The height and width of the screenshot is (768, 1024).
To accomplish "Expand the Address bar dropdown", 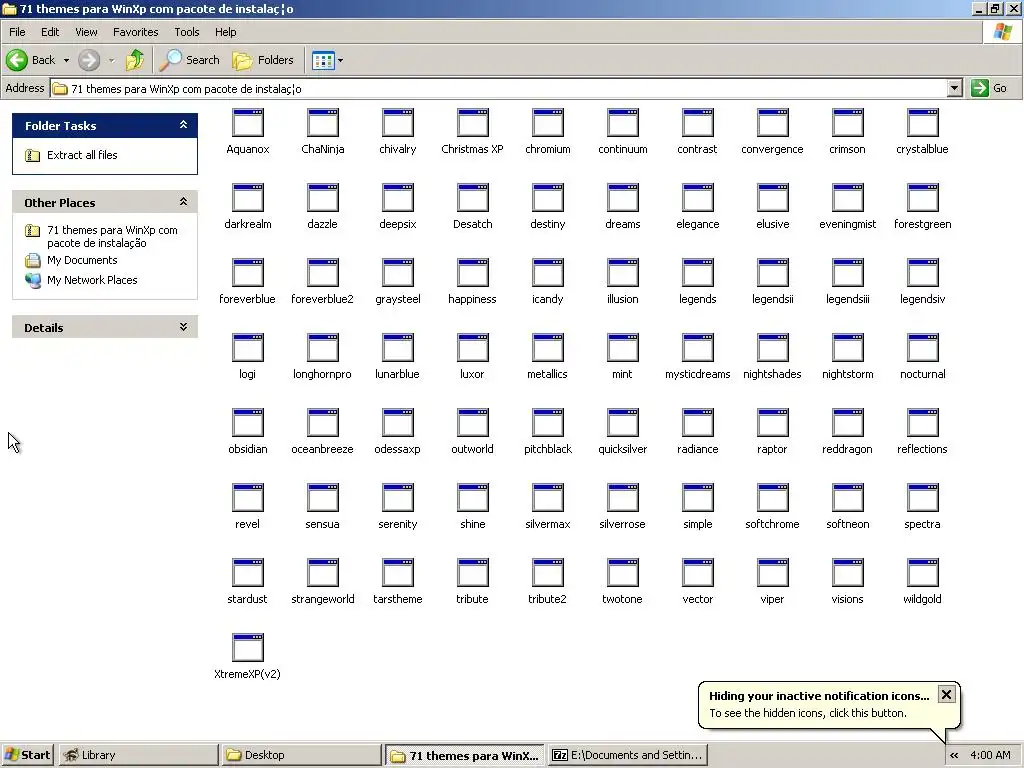I will click(x=954, y=88).
